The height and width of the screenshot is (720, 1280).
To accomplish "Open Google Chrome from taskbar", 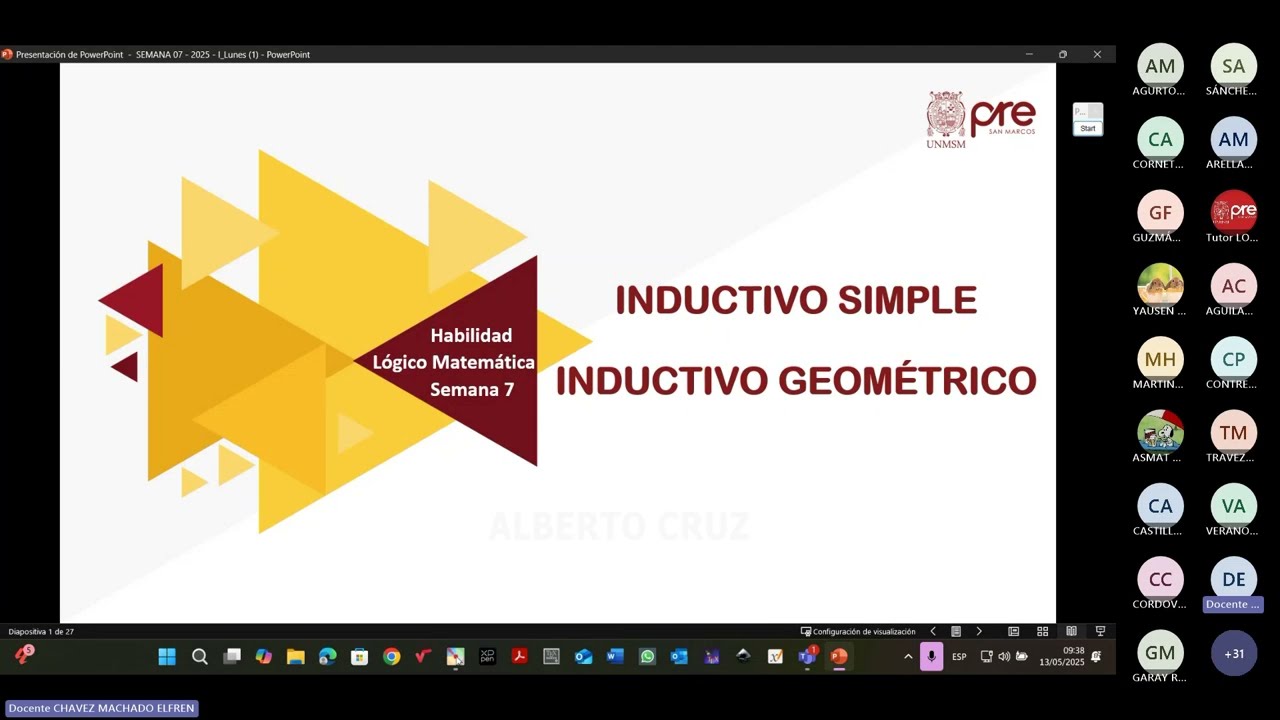I will [392, 656].
